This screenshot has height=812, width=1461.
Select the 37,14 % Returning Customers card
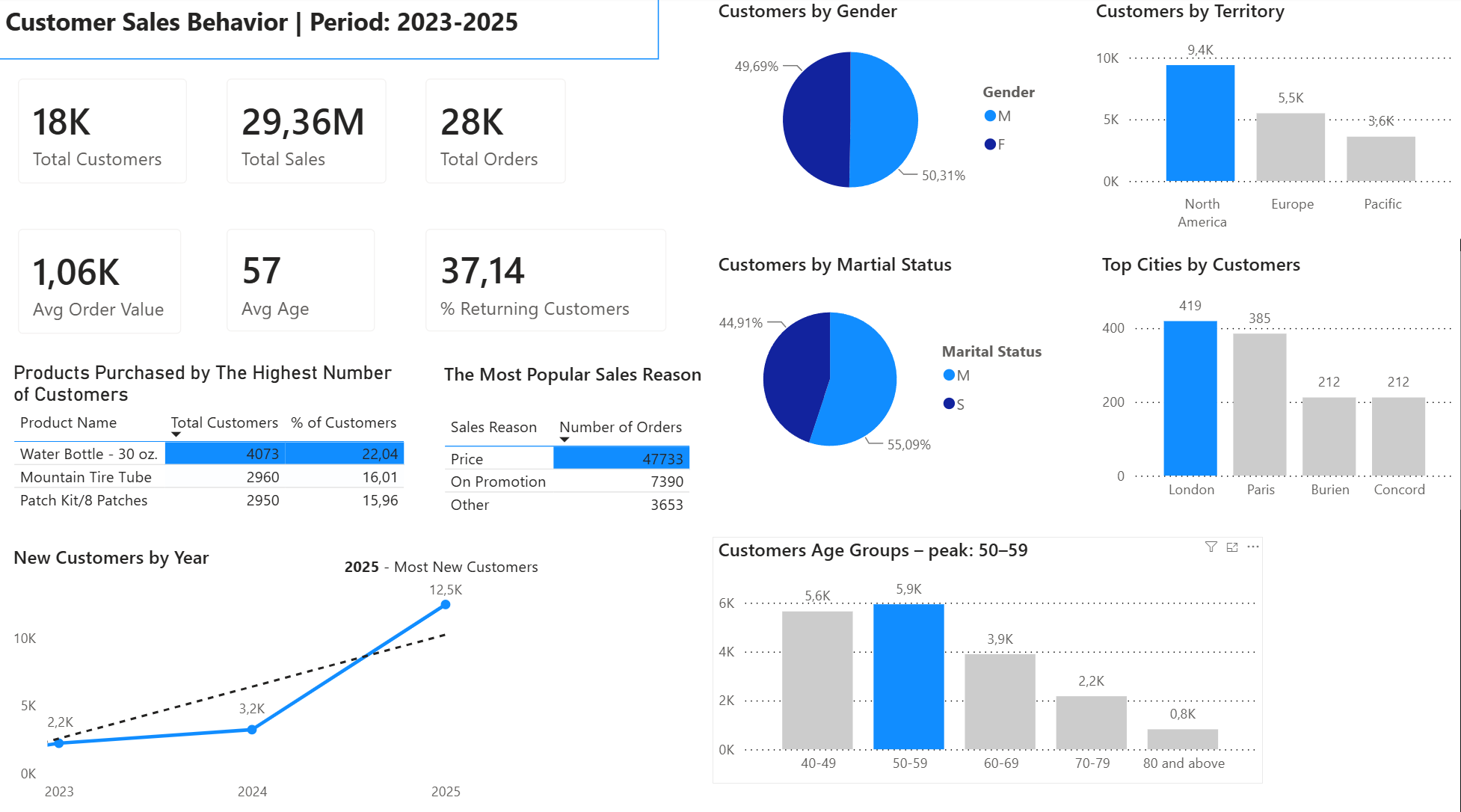point(546,280)
